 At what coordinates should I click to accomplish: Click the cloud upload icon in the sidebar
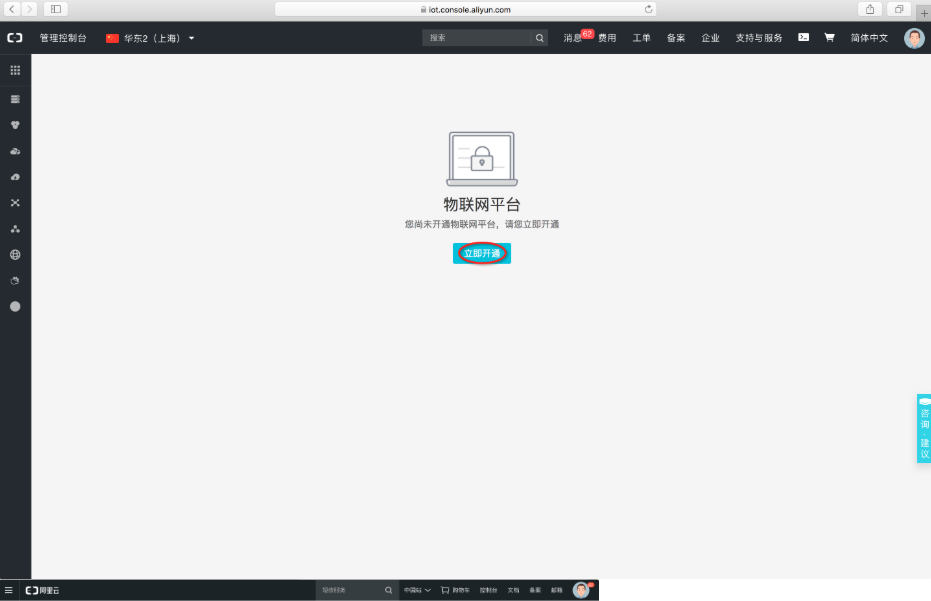tap(15, 177)
